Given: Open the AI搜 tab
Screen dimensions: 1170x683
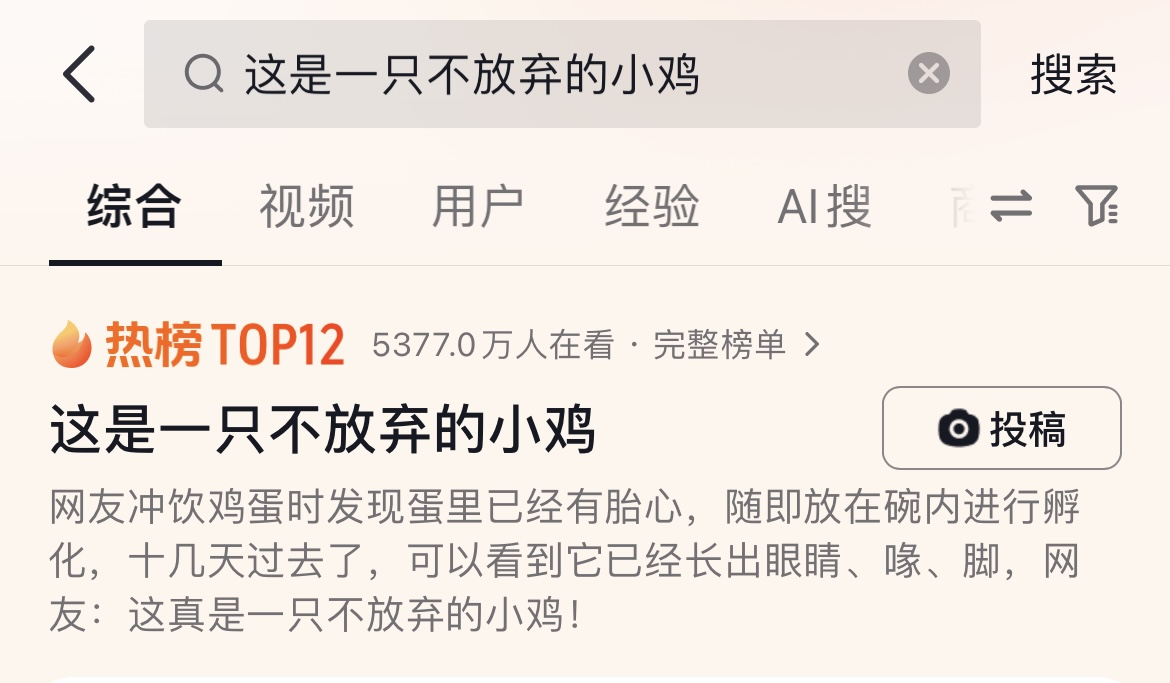Looking at the screenshot, I should 825,207.
